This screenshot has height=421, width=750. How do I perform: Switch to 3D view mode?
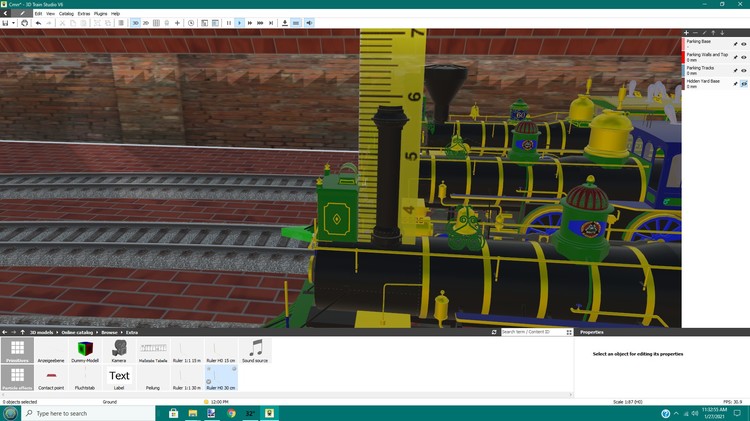tap(135, 22)
